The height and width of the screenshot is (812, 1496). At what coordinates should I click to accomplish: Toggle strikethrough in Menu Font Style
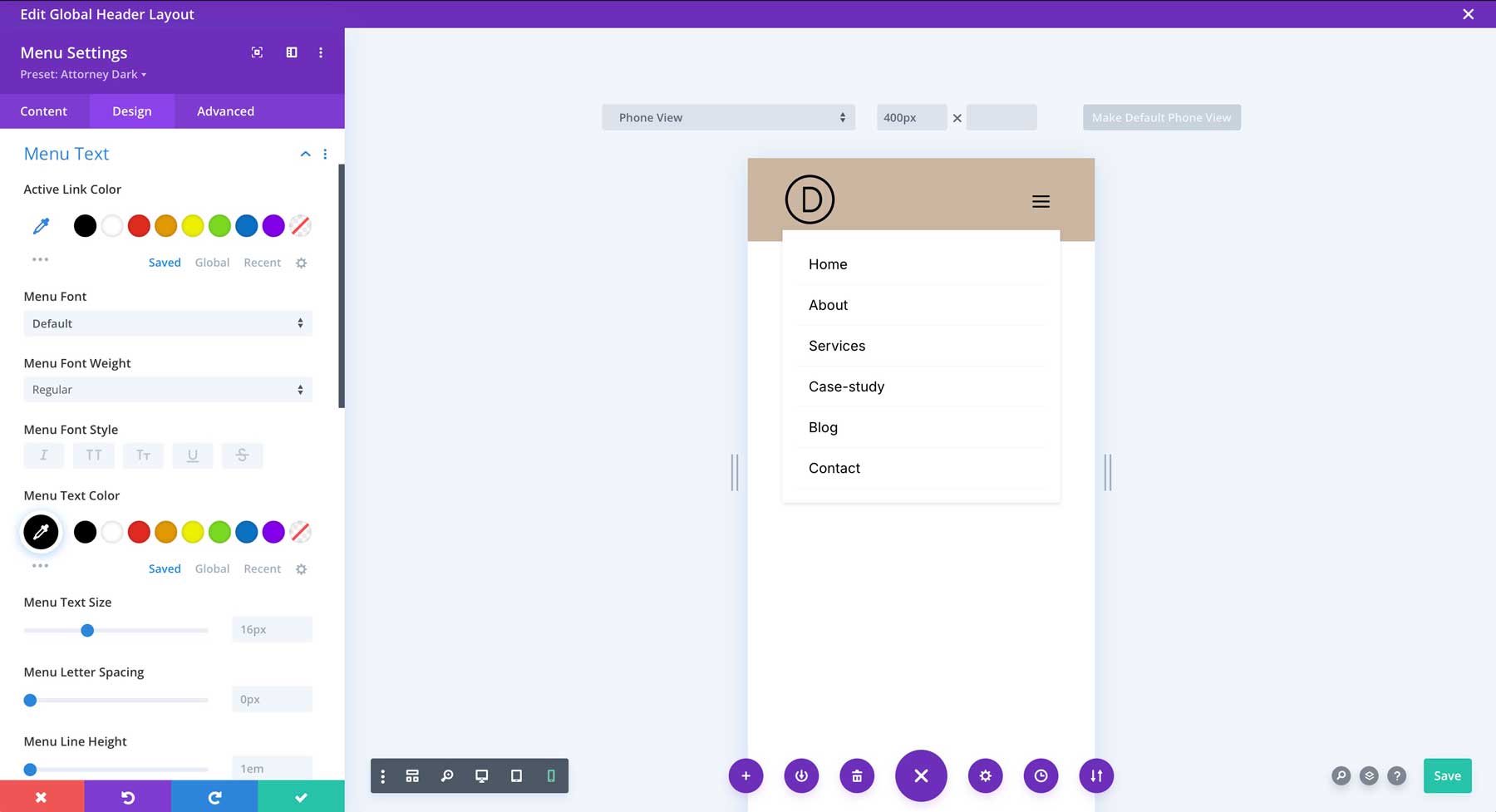[242, 455]
